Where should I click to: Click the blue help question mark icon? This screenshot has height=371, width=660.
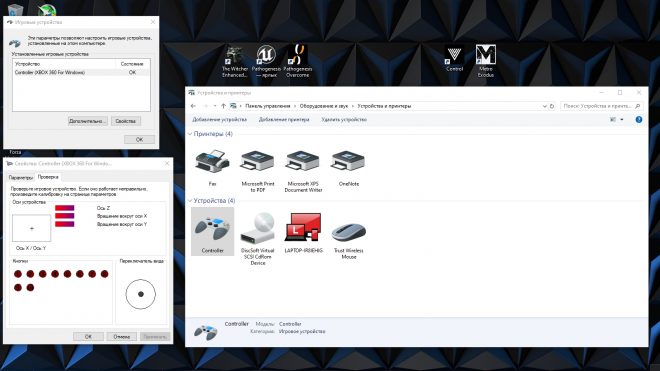click(x=639, y=120)
